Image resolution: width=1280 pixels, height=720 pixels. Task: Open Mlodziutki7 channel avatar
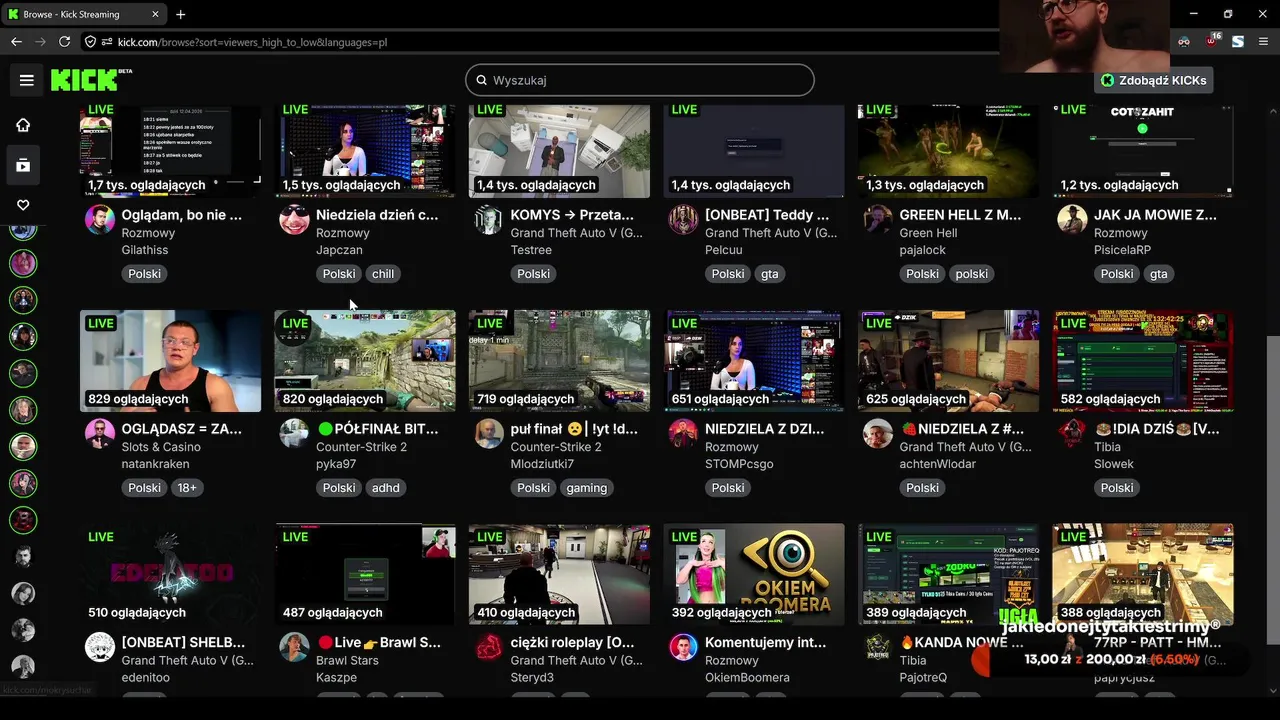[489, 433]
